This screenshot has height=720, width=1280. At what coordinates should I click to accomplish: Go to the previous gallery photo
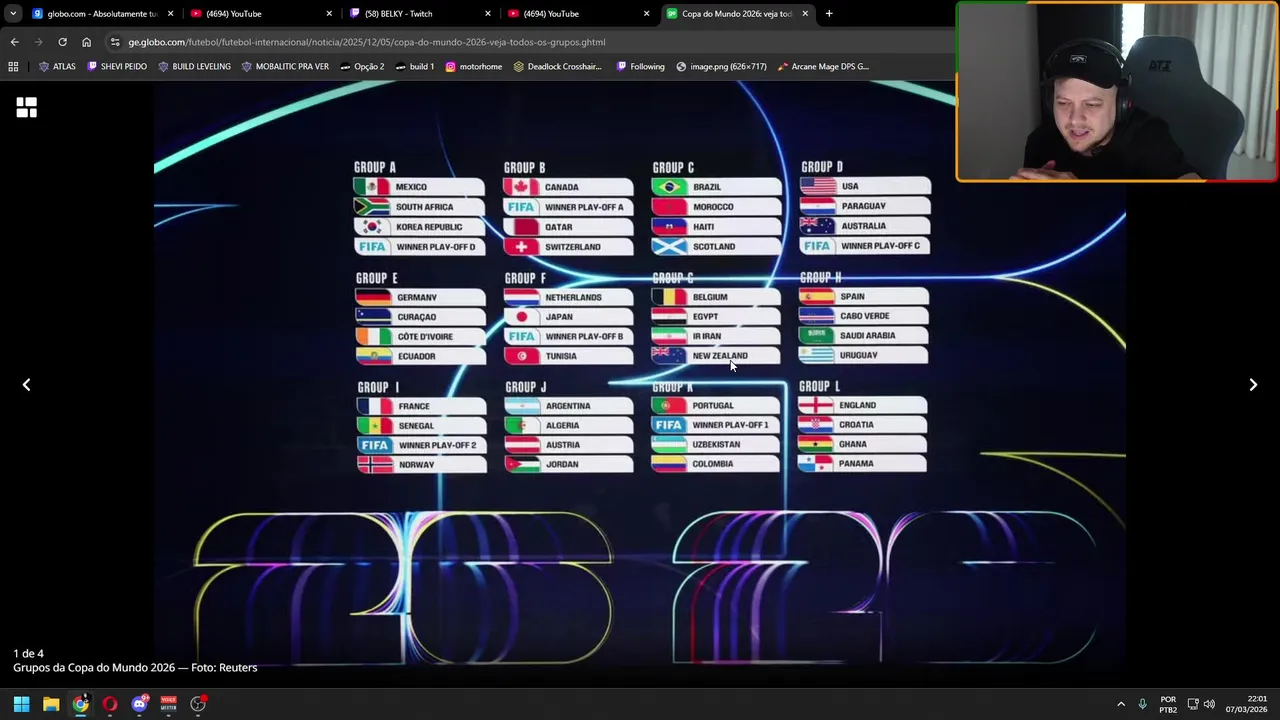(26, 385)
